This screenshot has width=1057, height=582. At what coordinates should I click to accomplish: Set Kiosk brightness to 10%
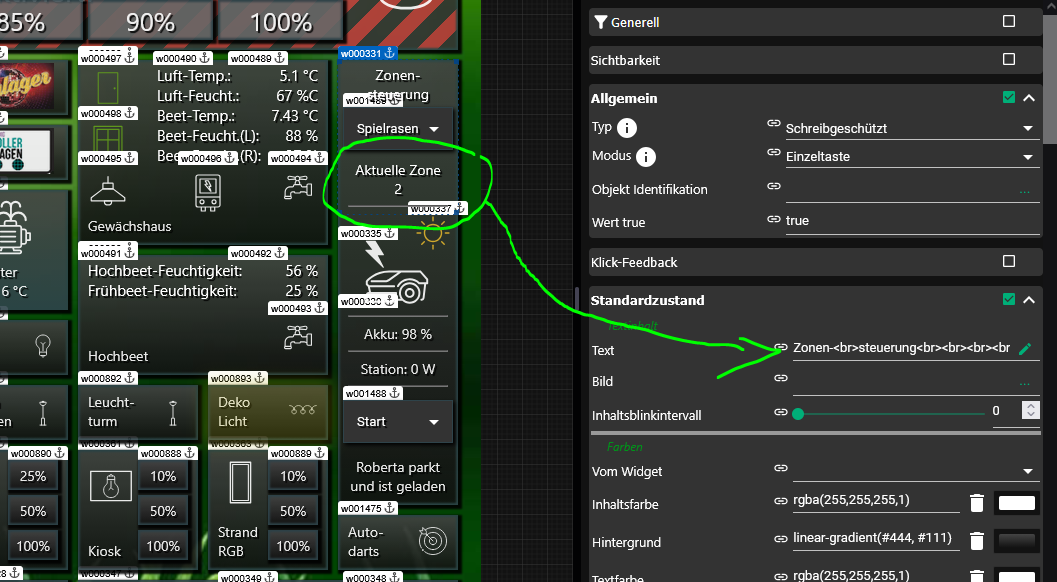tap(162, 476)
